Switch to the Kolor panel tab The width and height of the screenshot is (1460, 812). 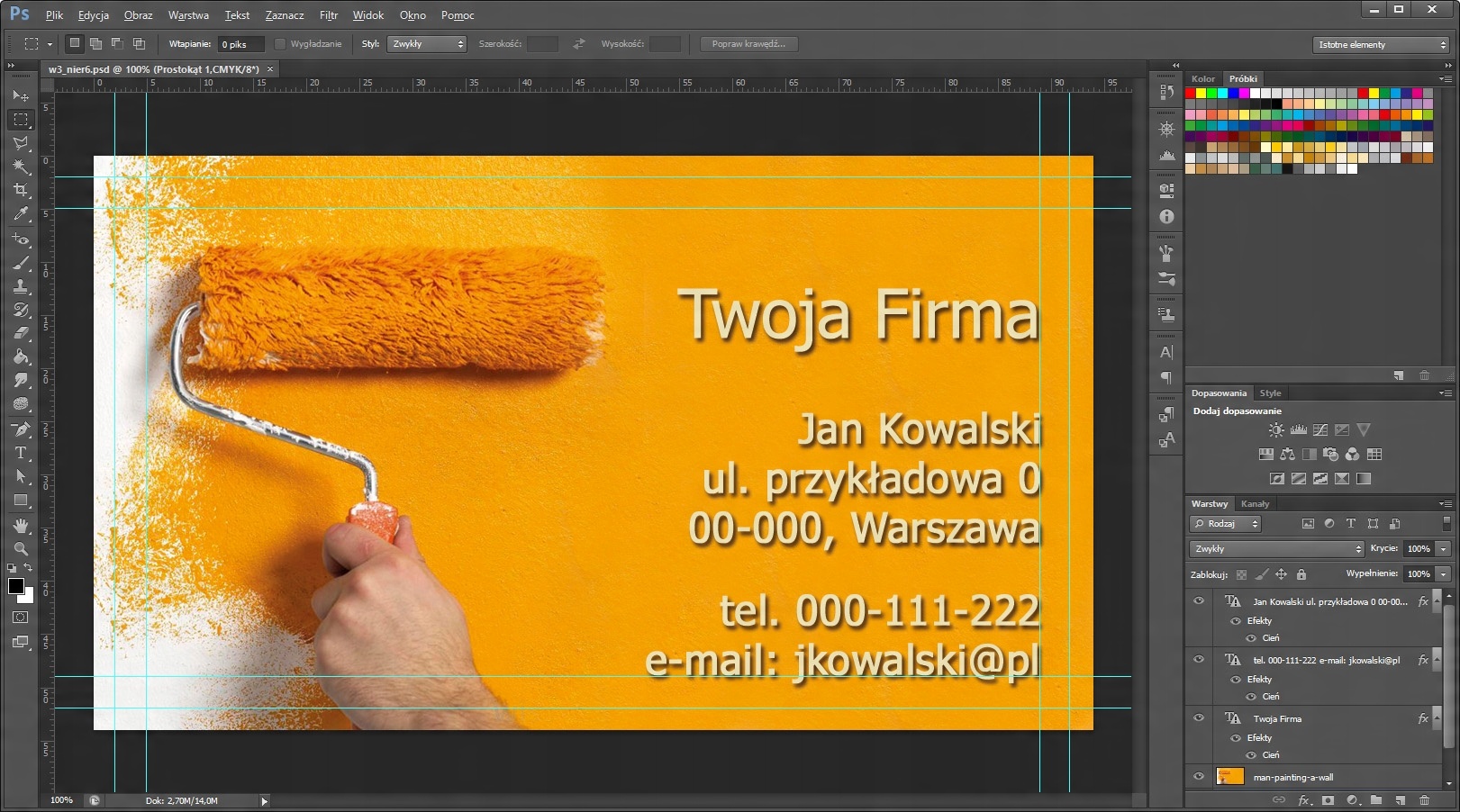1202,79
